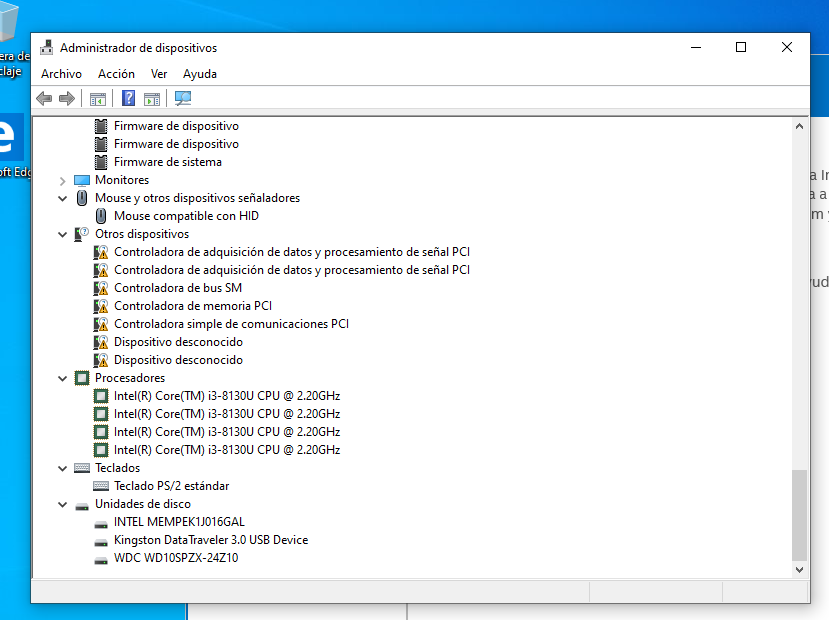Click the Forward arrow toolbar icon

pyautogui.click(x=67, y=98)
